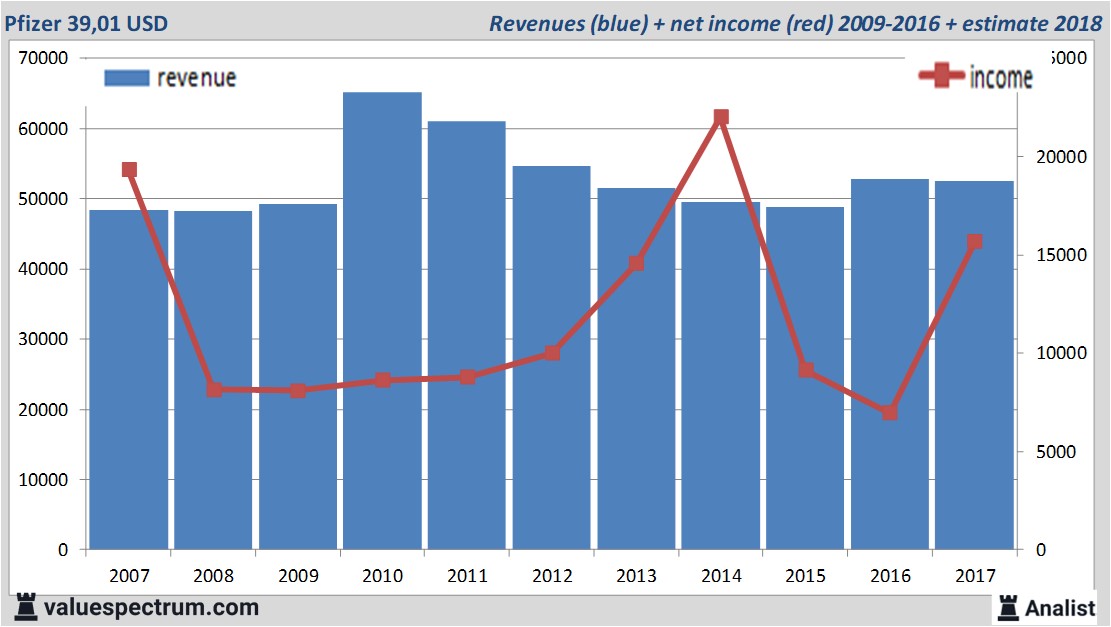This screenshot has width=1111, height=627.
Task: Click the blue revenue legend swatch
Action: tap(127, 78)
